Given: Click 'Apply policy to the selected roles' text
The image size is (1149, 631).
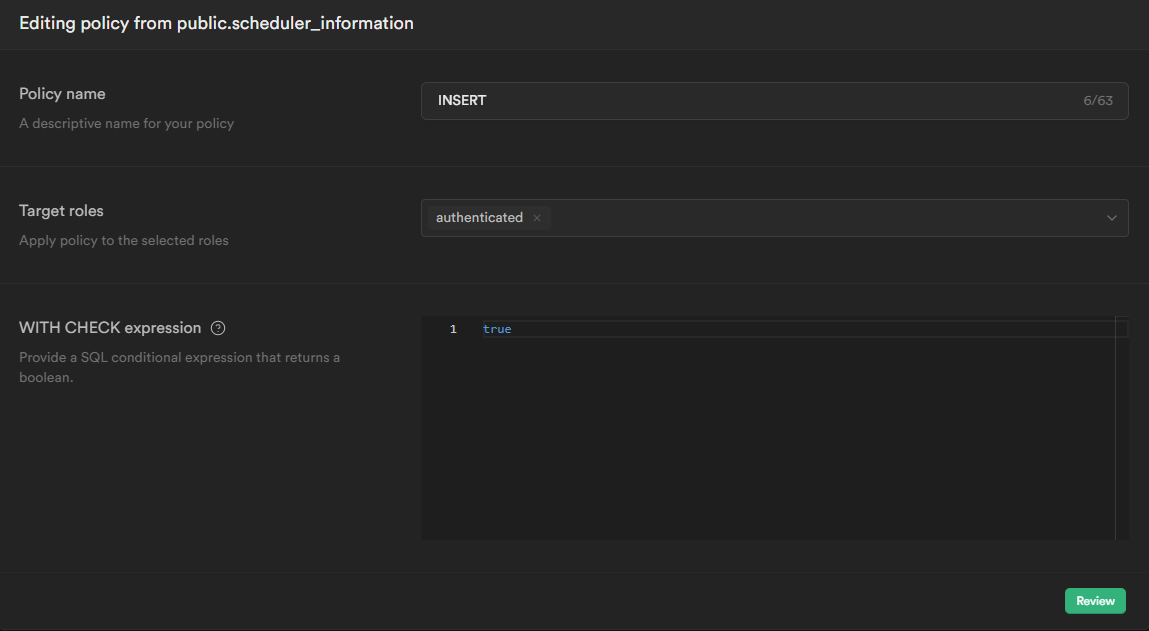Looking at the screenshot, I should (124, 240).
